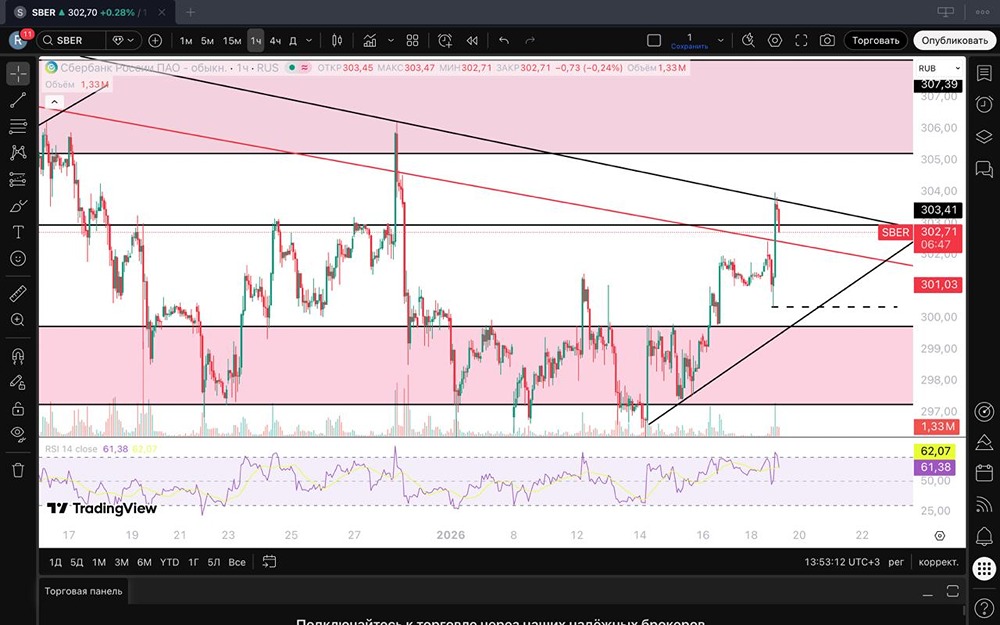Click the Торговать button
Screen dimensions: 1000x625
coord(876,40)
